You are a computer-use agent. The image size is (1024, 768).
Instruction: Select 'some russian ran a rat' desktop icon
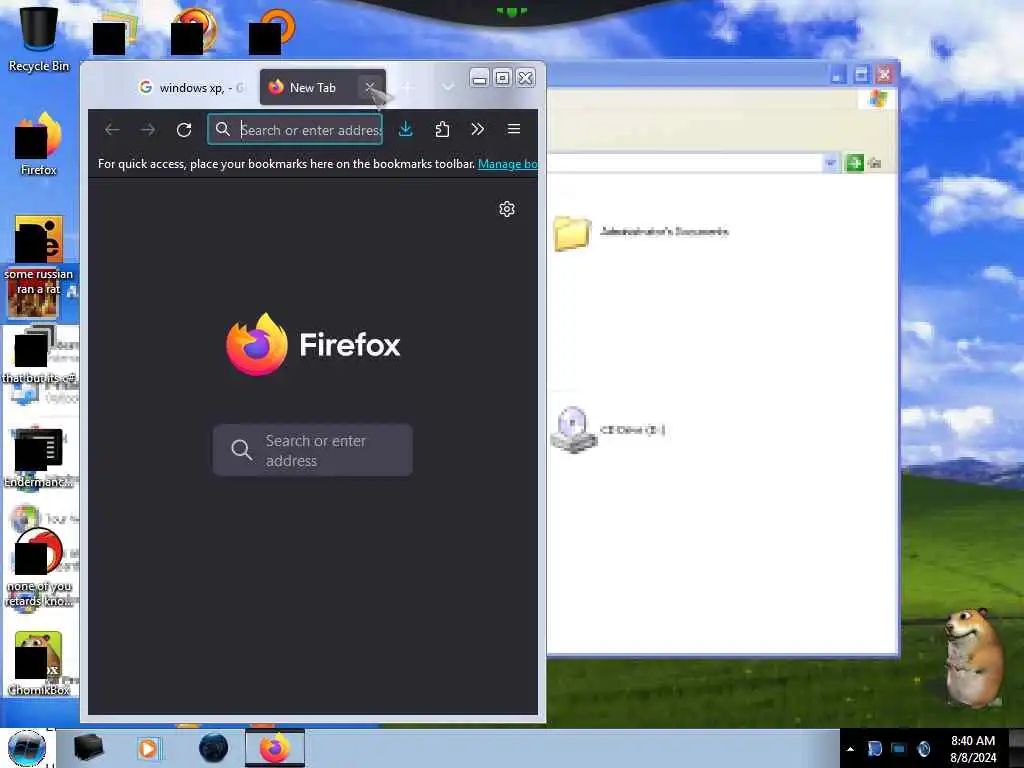click(39, 255)
